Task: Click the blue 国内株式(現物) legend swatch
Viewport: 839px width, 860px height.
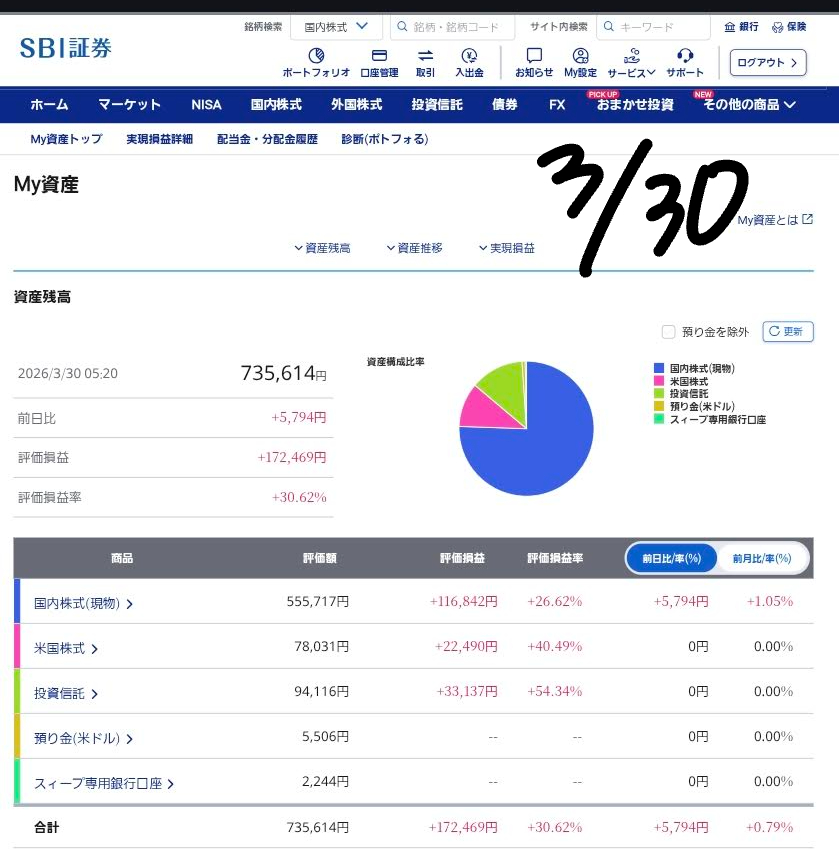Action: click(x=658, y=369)
